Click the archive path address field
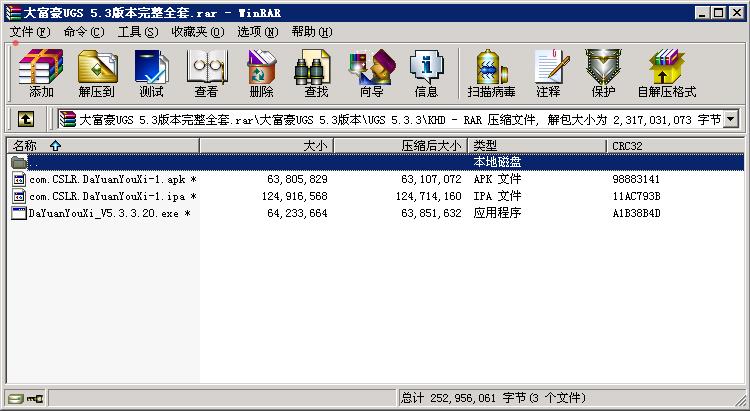This screenshot has width=750, height=411. [399, 119]
